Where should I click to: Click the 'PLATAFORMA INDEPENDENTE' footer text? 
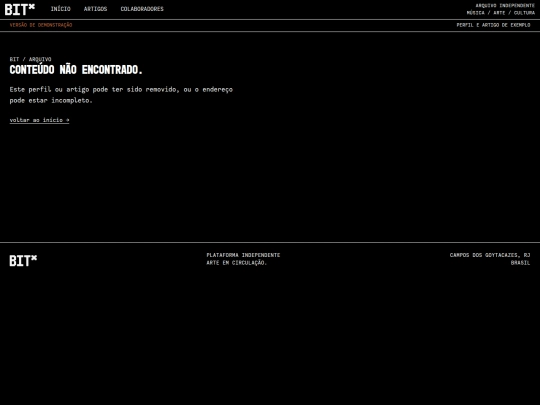[x=243, y=255]
